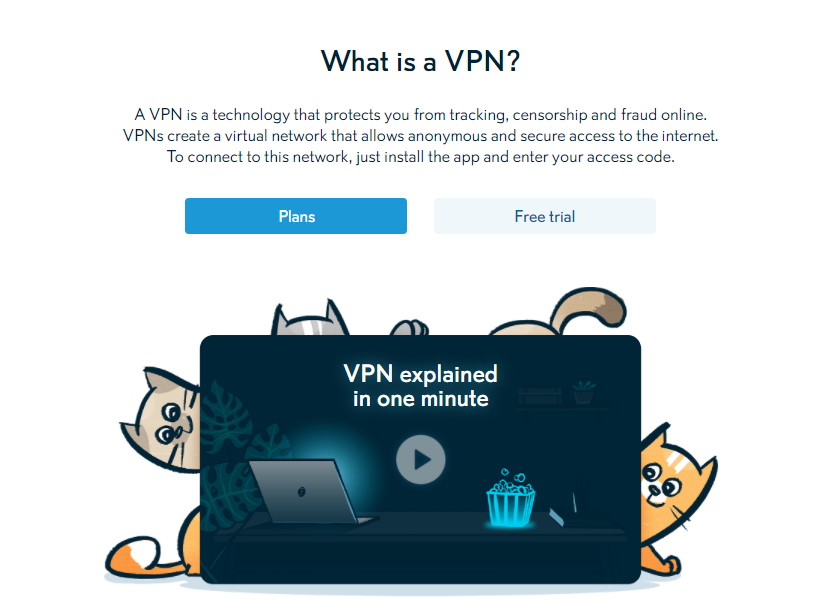Click the paragraph describing VPN technology
Viewport: 830px width, 615px height.
click(421, 136)
